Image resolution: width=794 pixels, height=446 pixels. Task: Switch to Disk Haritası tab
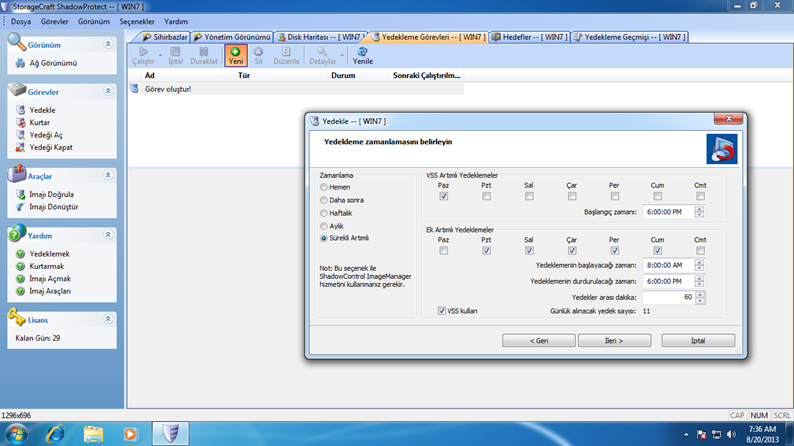pyautogui.click(x=320, y=37)
